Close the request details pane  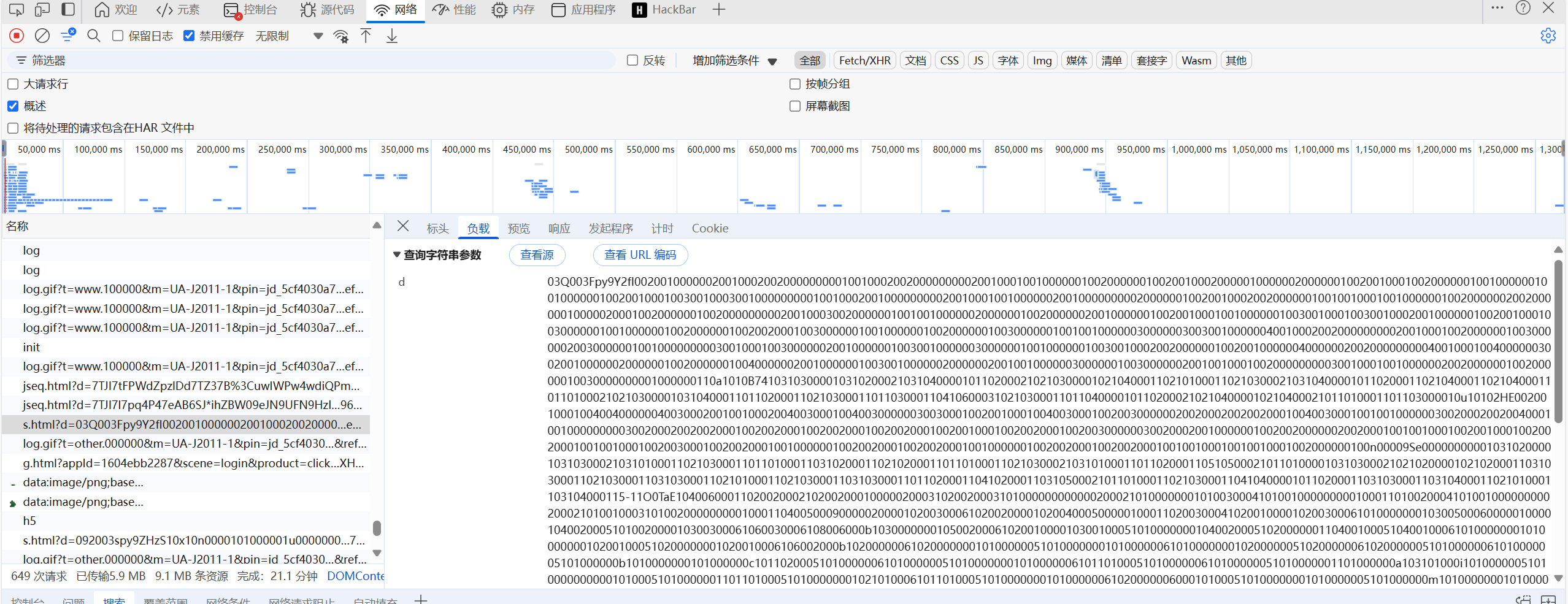[403, 226]
